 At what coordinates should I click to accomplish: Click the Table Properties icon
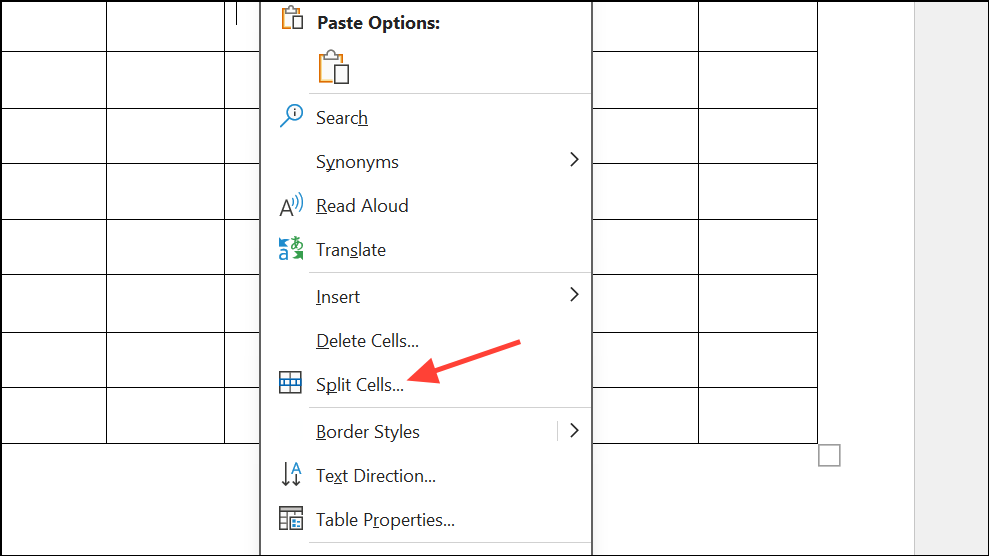tap(291, 519)
